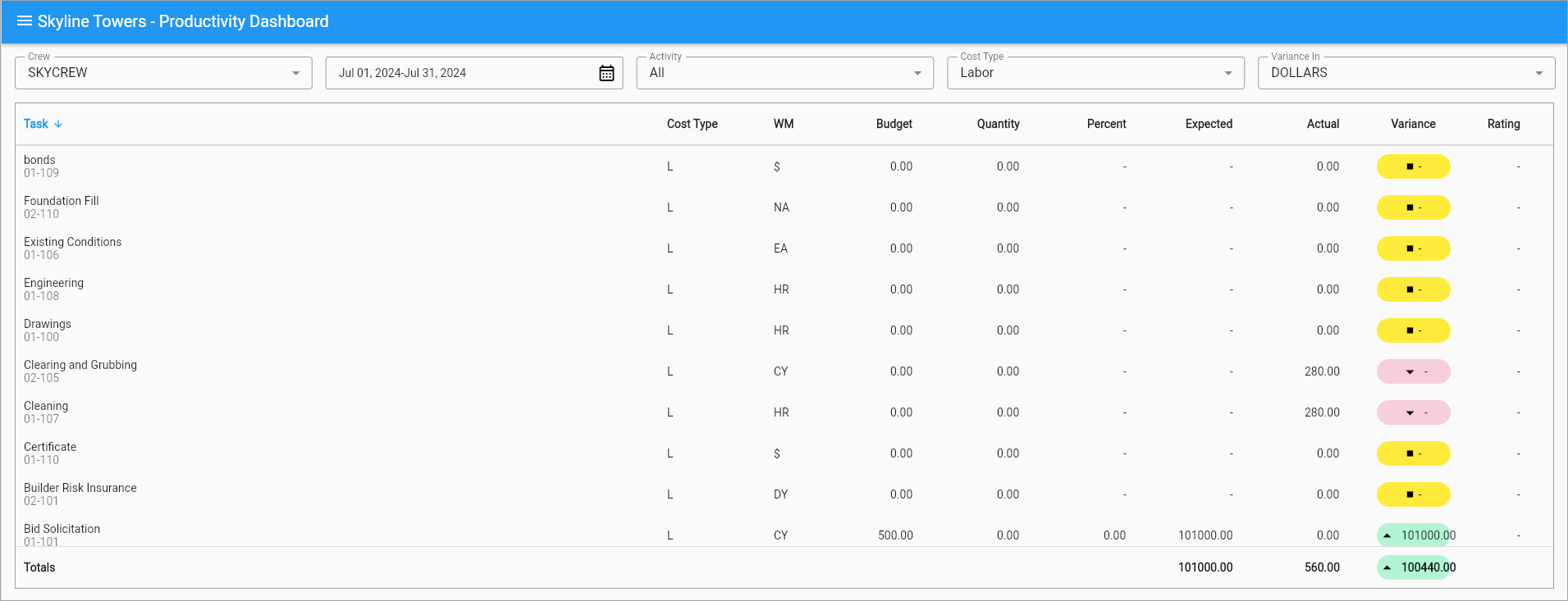The width and height of the screenshot is (1568, 601).
Task: Click the variance badge for bonds
Action: [1413, 166]
